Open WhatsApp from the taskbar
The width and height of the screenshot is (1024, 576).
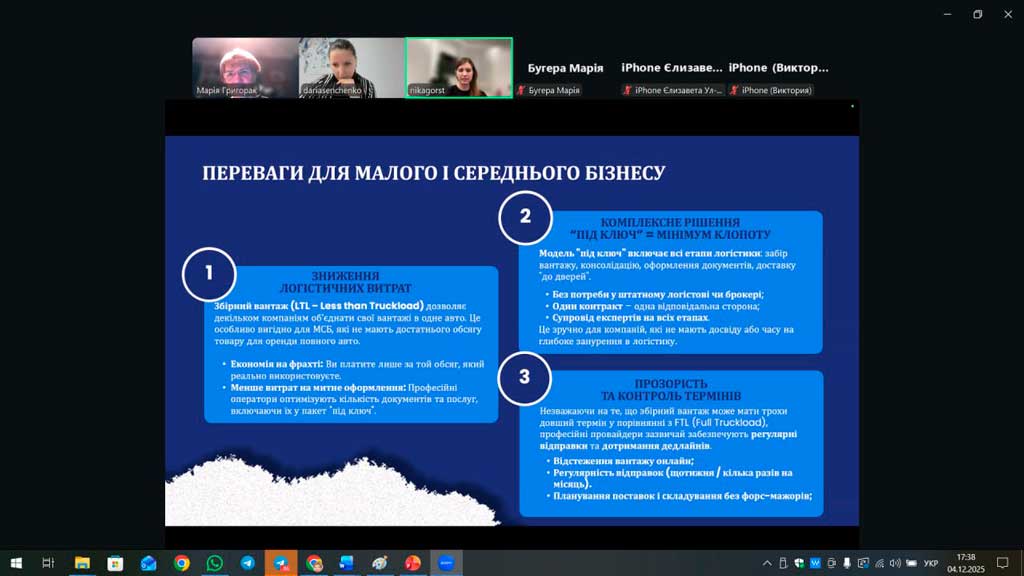tap(215, 563)
